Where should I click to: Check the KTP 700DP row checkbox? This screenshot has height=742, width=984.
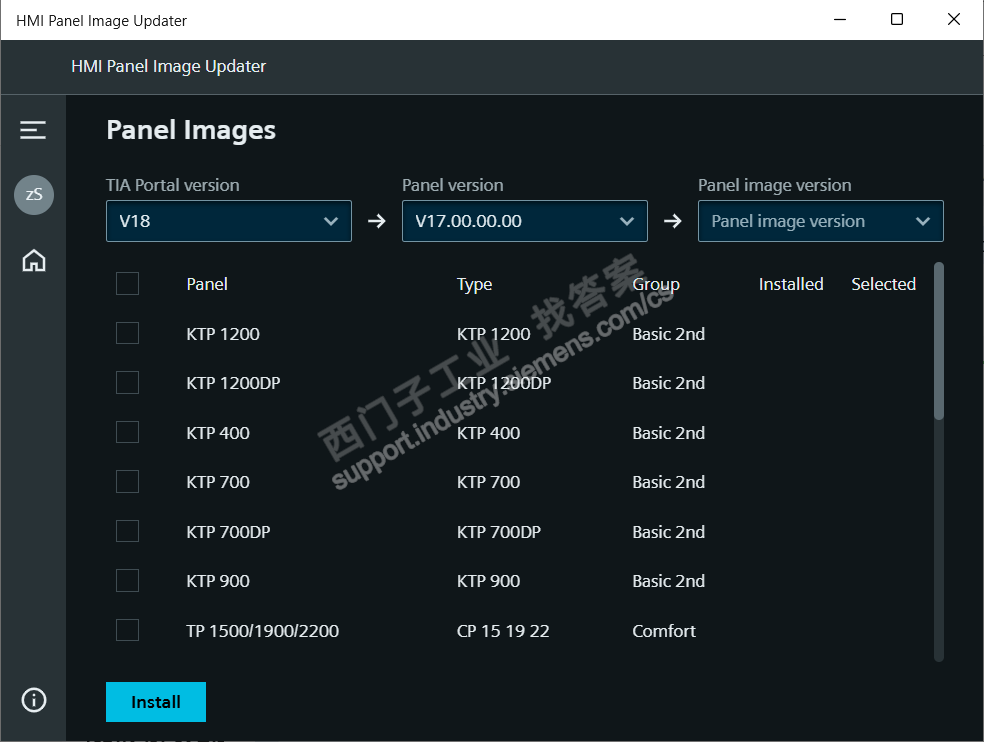pyautogui.click(x=127, y=531)
